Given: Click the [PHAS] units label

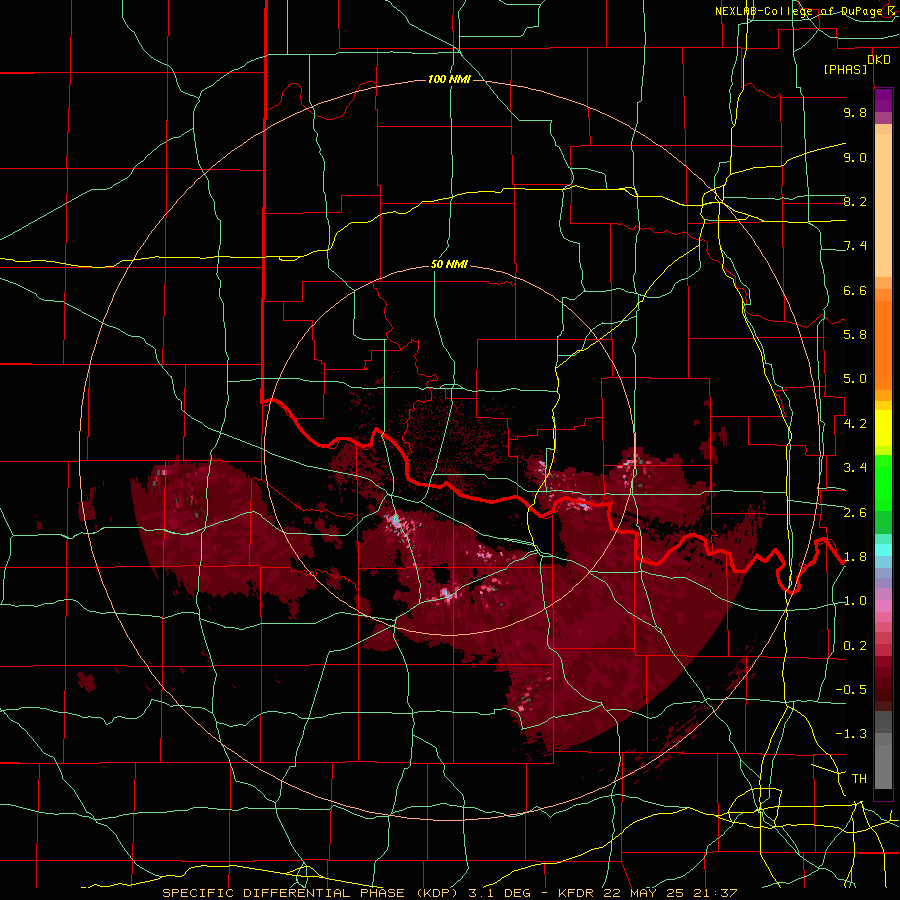Looking at the screenshot, I should 845,69.
